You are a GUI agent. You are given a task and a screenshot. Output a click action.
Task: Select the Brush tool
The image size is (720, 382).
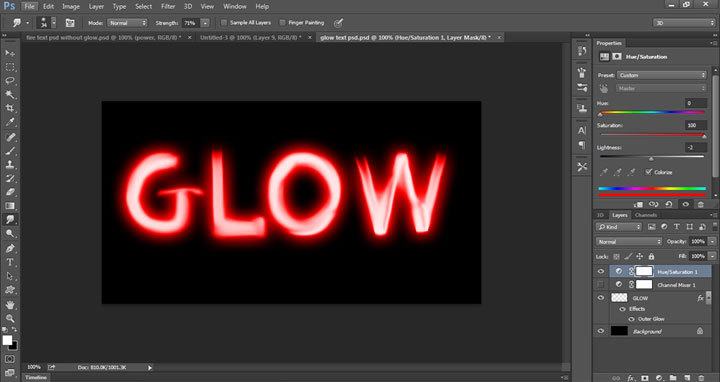10,151
